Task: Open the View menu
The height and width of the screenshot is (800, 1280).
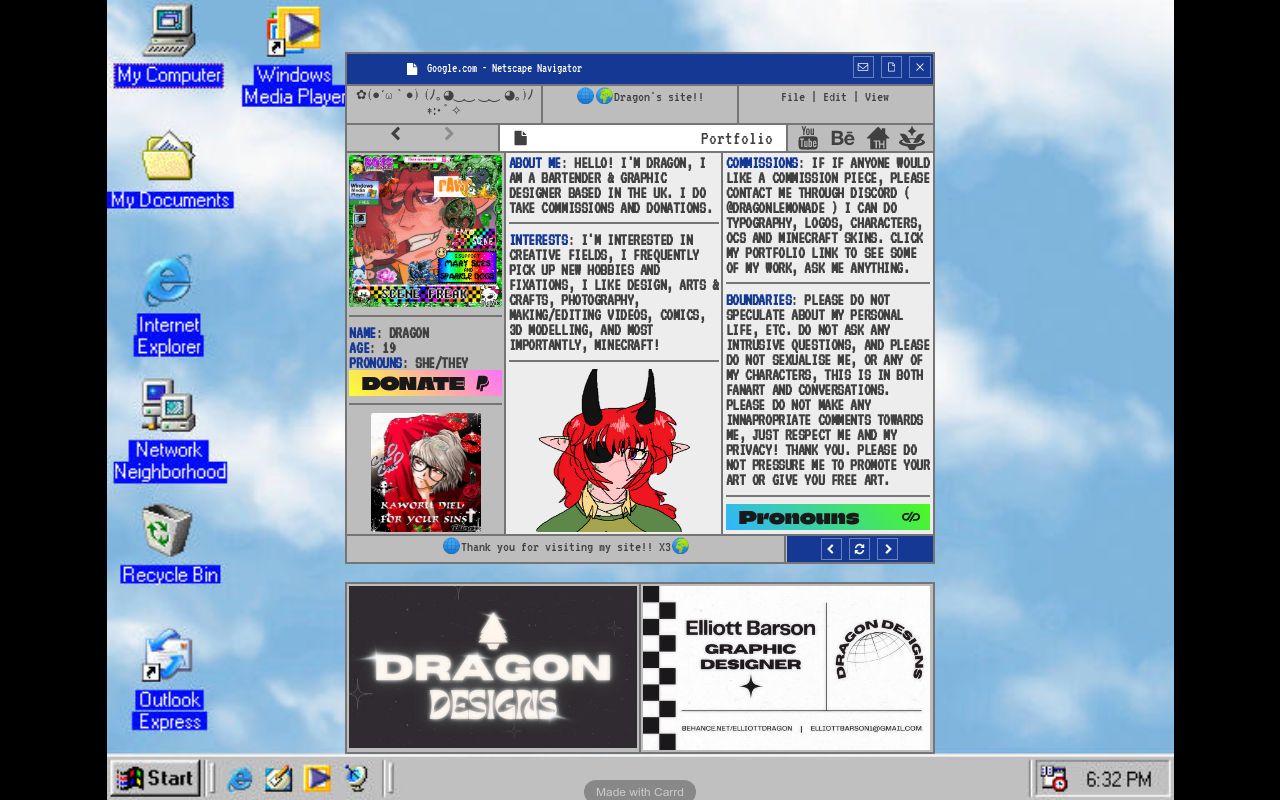Action: pyautogui.click(x=876, y=97)
